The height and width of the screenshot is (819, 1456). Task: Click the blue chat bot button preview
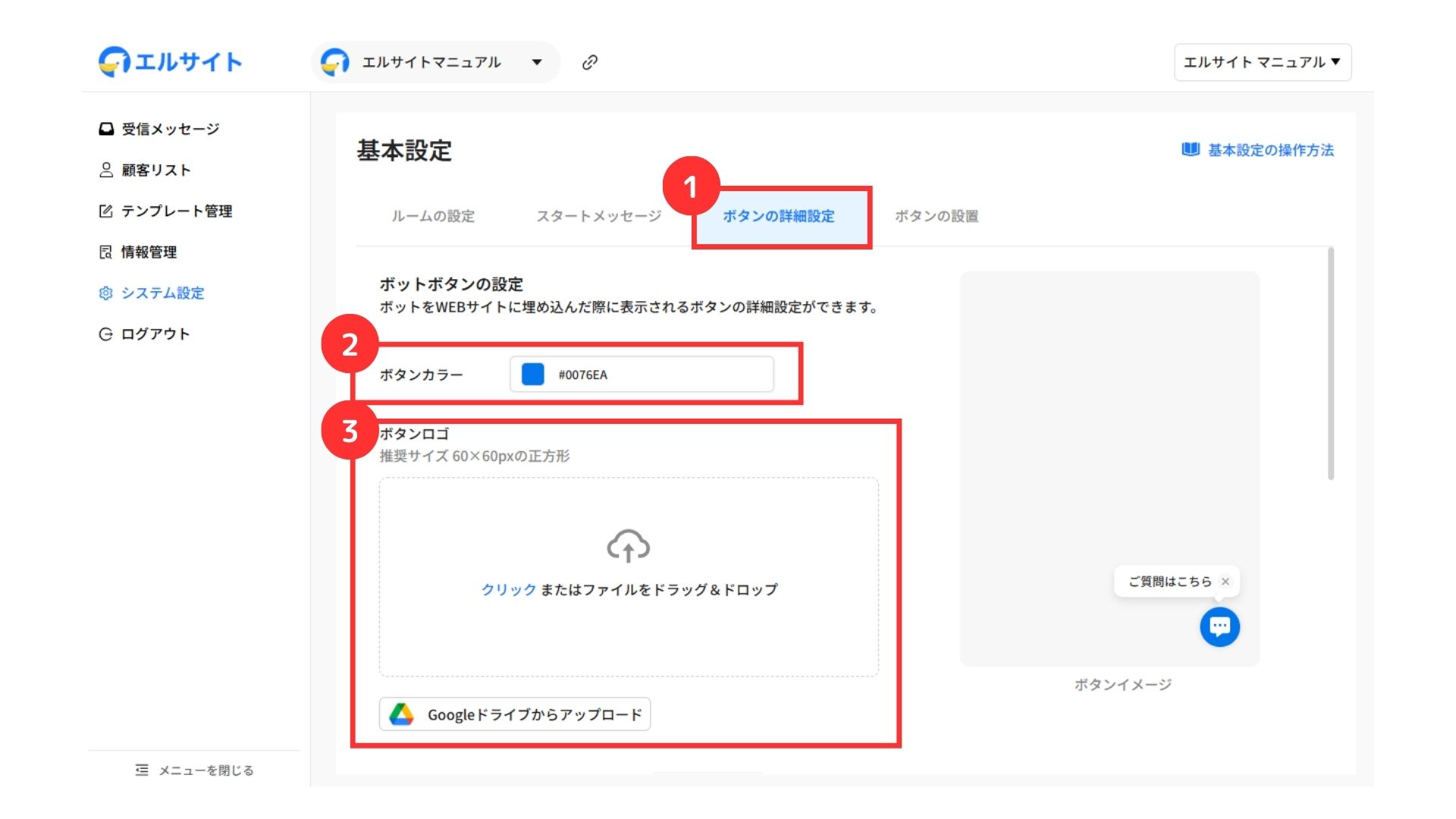[1219, 626]
